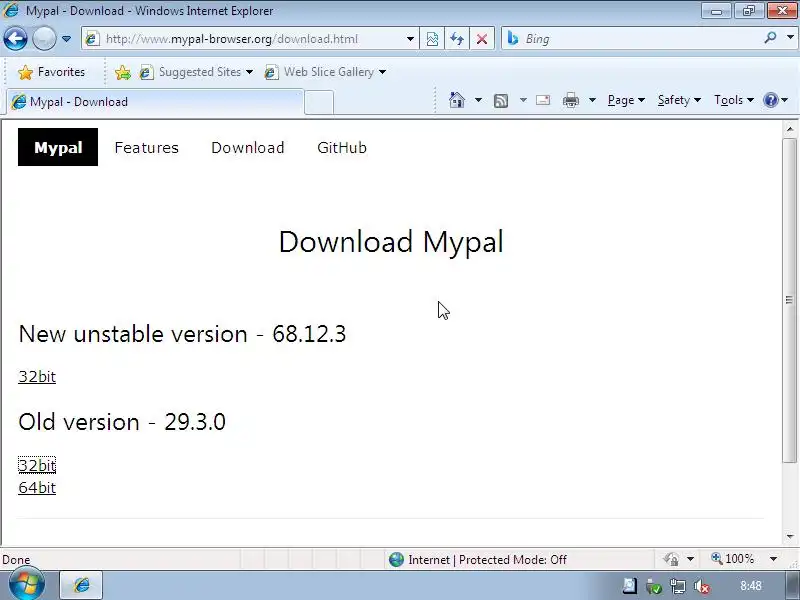The width and height of the screenshot is (800, 600).
Task: Click the magnifier search icon
Action: 770,38
